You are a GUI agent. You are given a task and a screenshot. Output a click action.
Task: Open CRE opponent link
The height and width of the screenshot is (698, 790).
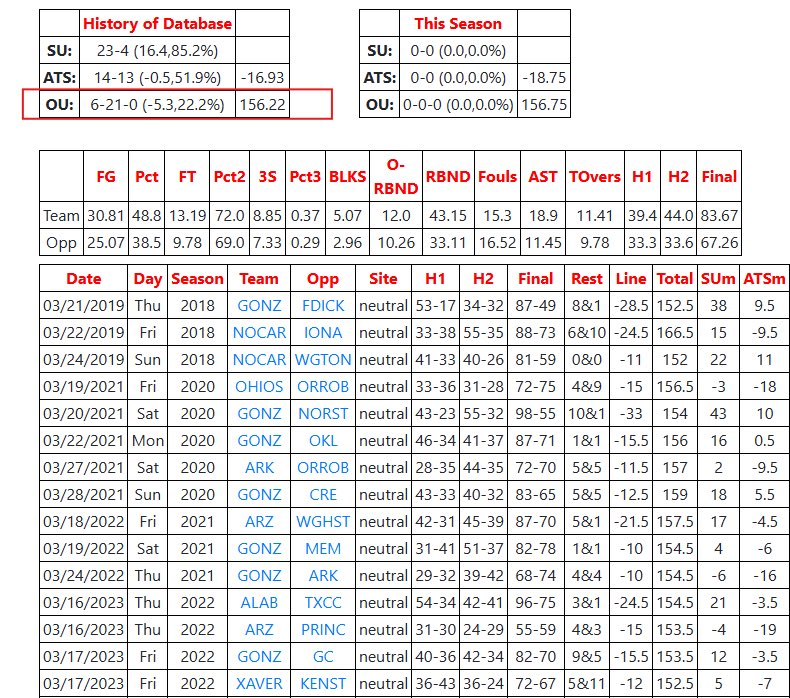point(323,494)
